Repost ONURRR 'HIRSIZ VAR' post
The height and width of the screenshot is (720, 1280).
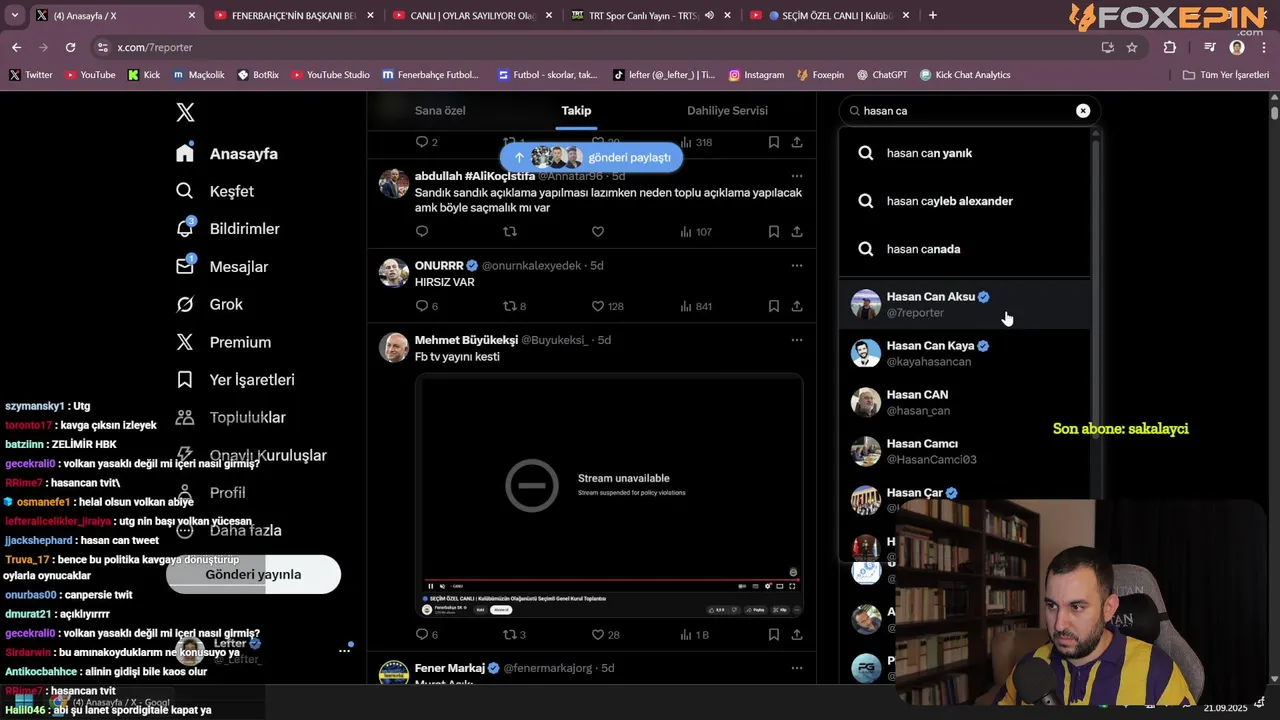[514, 306]
